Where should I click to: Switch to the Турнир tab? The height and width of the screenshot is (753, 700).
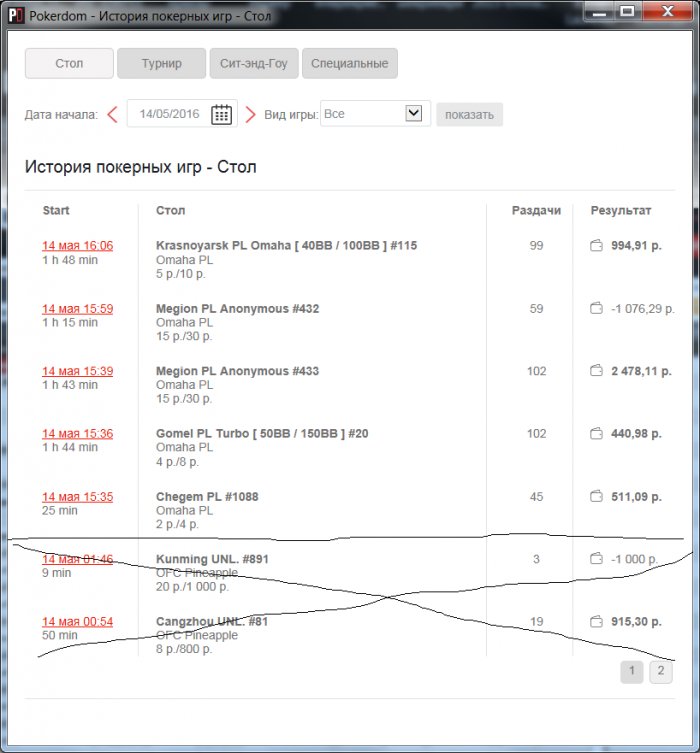tap(161, 64)
